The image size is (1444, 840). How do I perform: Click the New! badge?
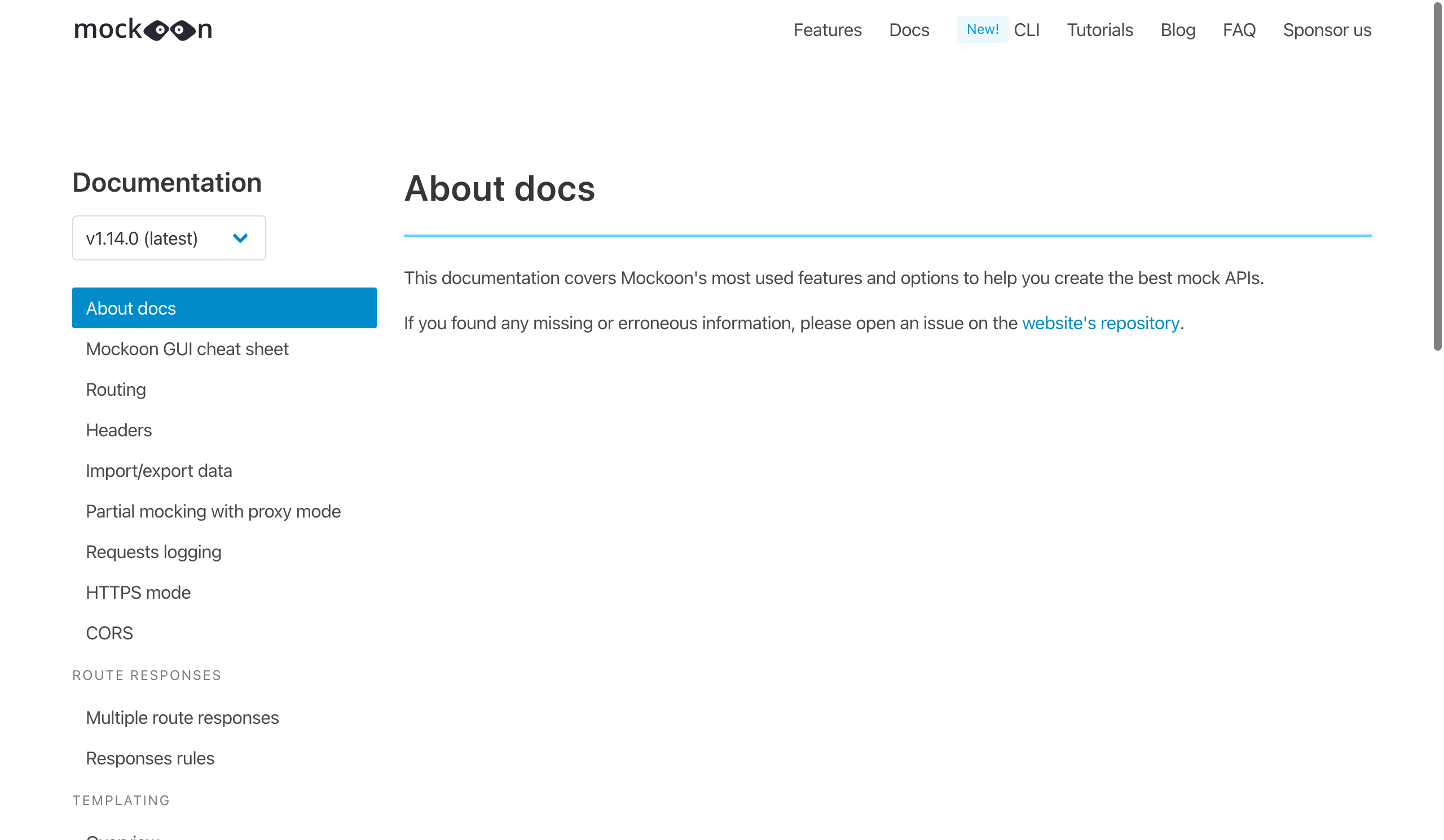982,29
